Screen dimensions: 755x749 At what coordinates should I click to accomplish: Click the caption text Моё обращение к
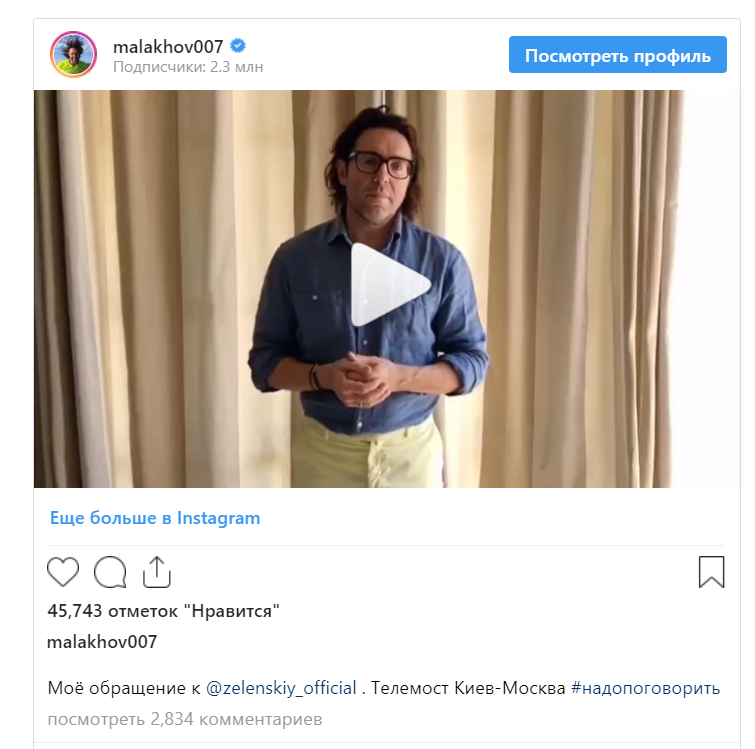click(x=124, y=688)
